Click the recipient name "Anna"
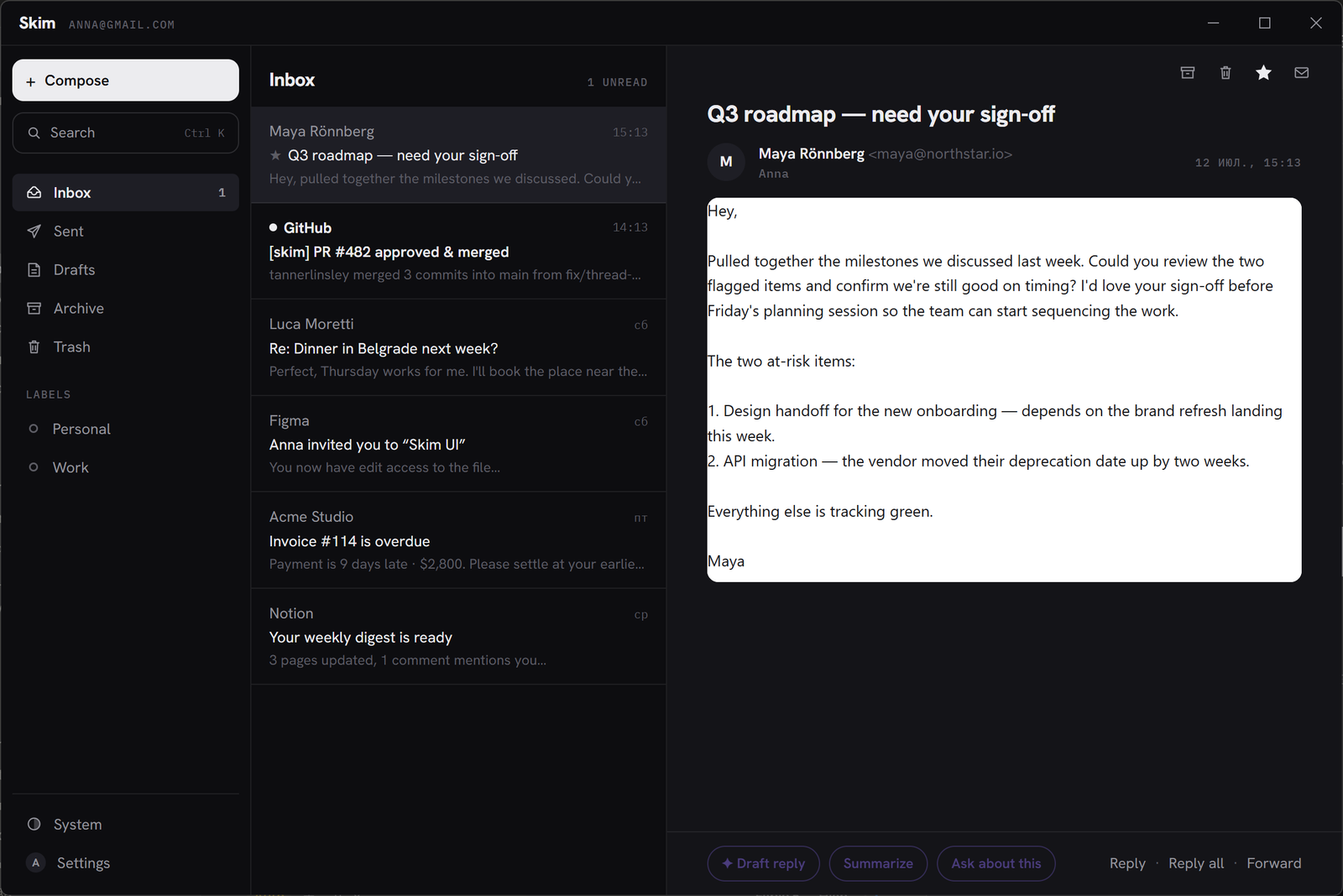Image resolution: width=1343 pixels, height=896 pixels. click(774, 175)
